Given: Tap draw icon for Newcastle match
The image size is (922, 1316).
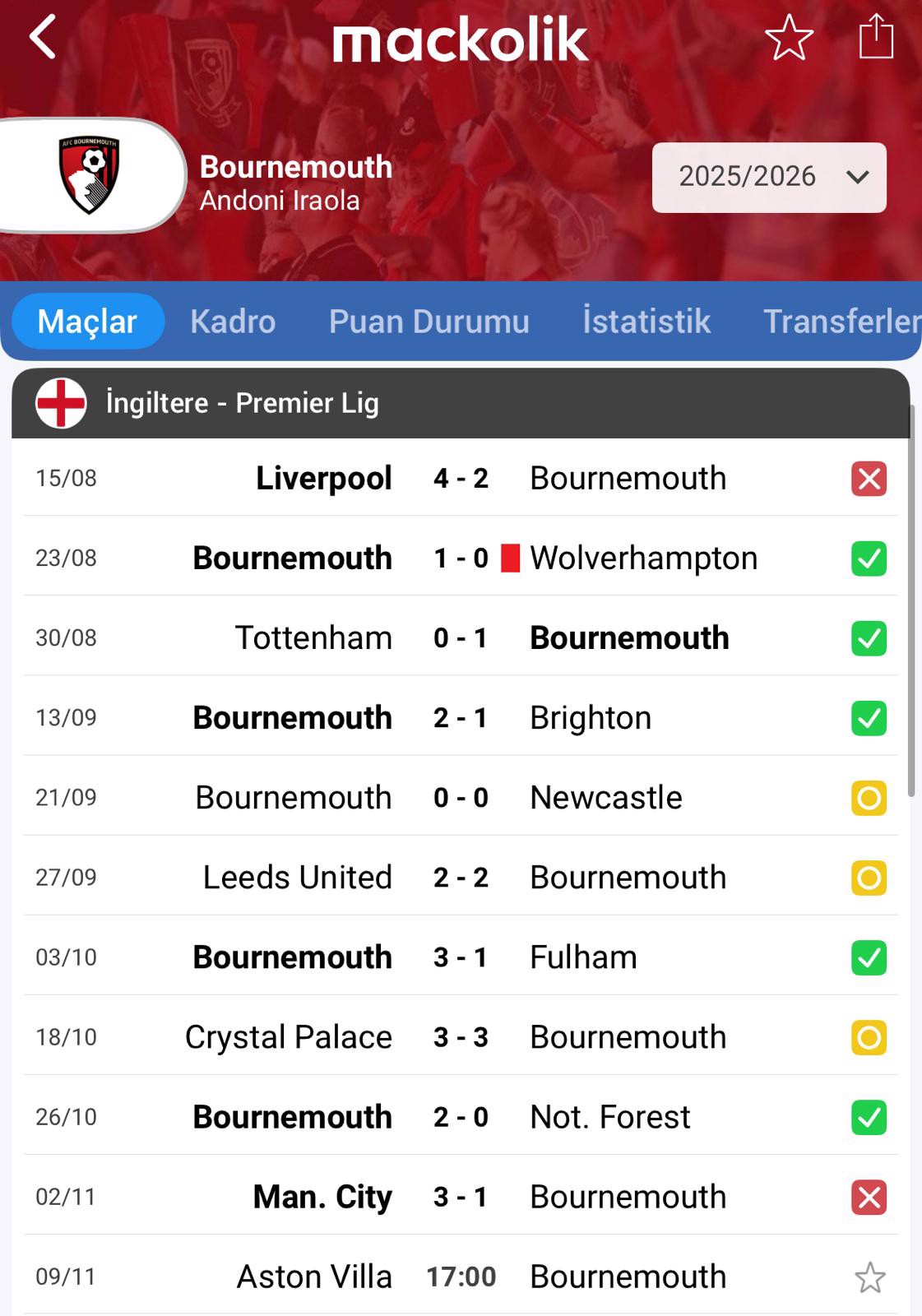Looking at the screenshot, I should [869, 798].
